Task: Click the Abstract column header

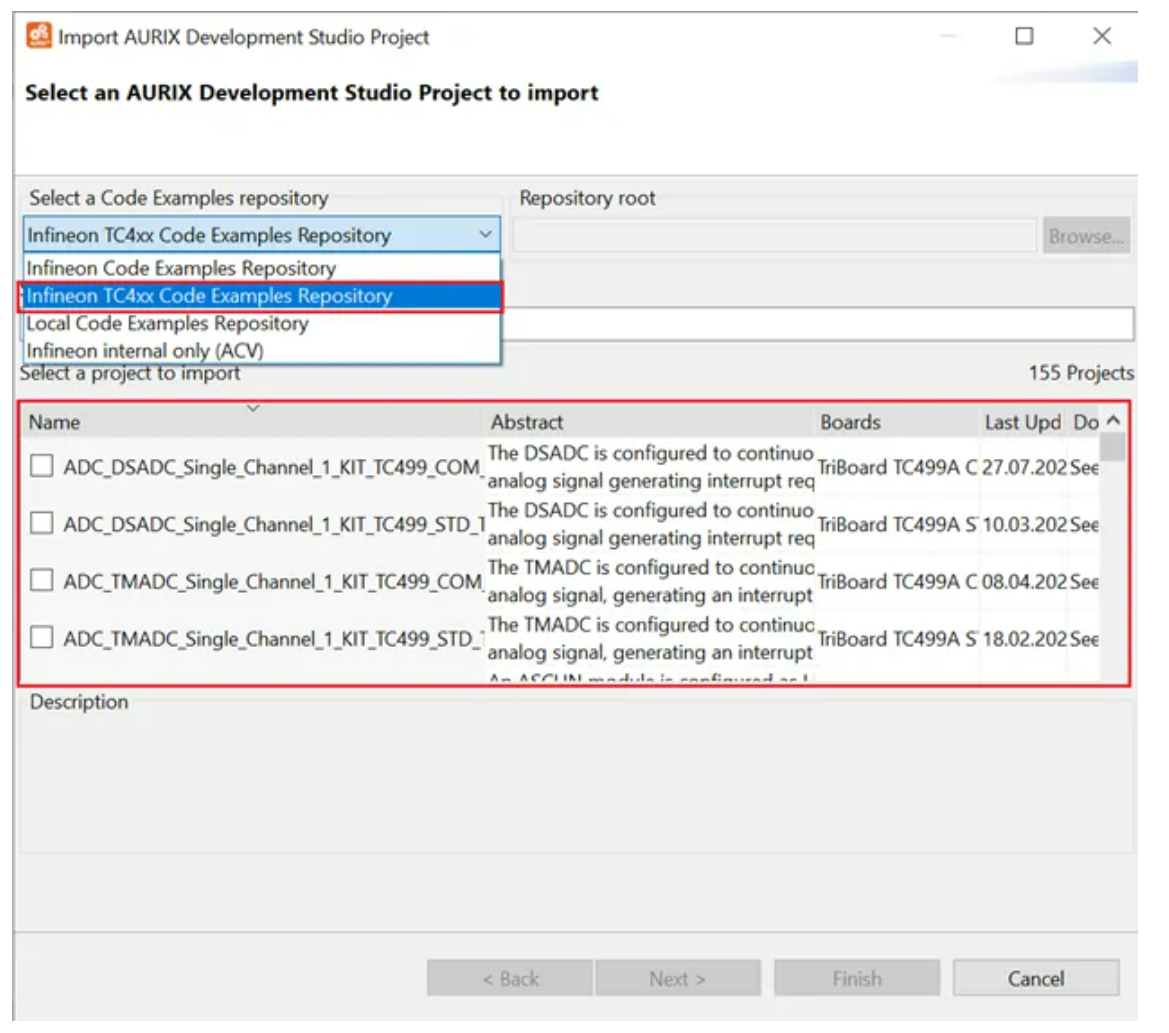Action: pos(527,422)
